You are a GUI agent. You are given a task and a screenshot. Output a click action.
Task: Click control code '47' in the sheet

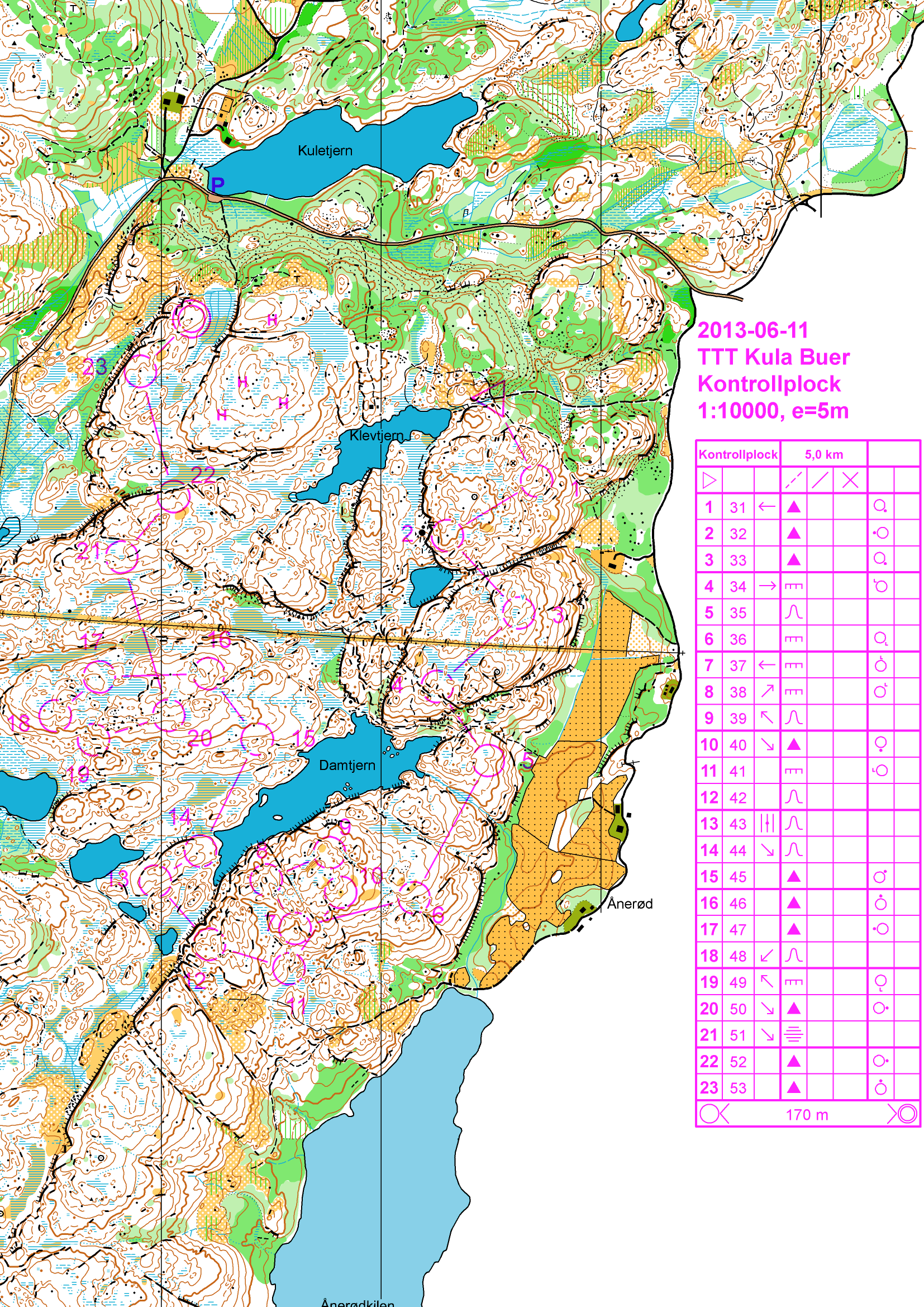coord(738,929)
